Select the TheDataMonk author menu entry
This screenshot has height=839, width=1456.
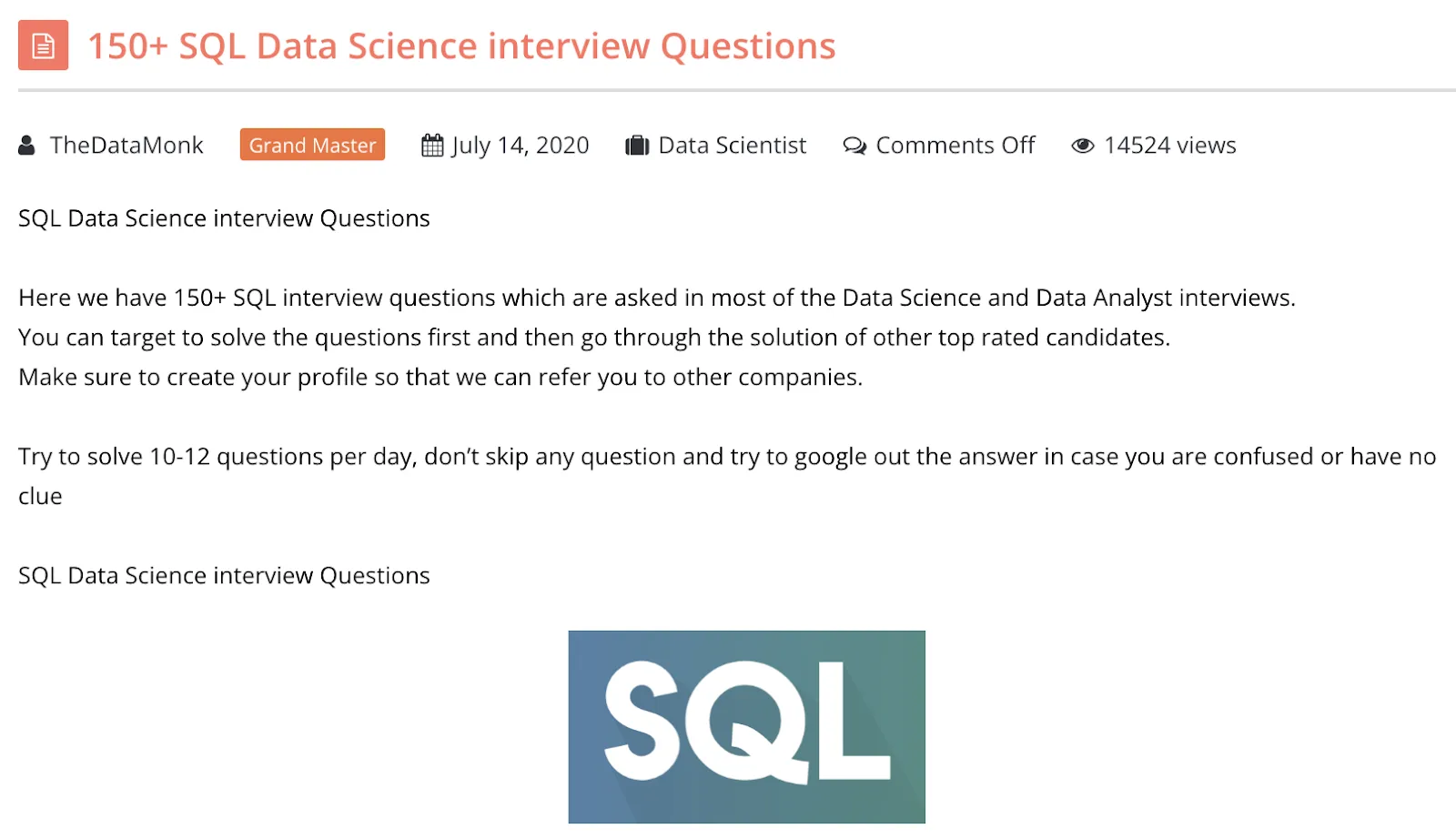pos(126,145)
